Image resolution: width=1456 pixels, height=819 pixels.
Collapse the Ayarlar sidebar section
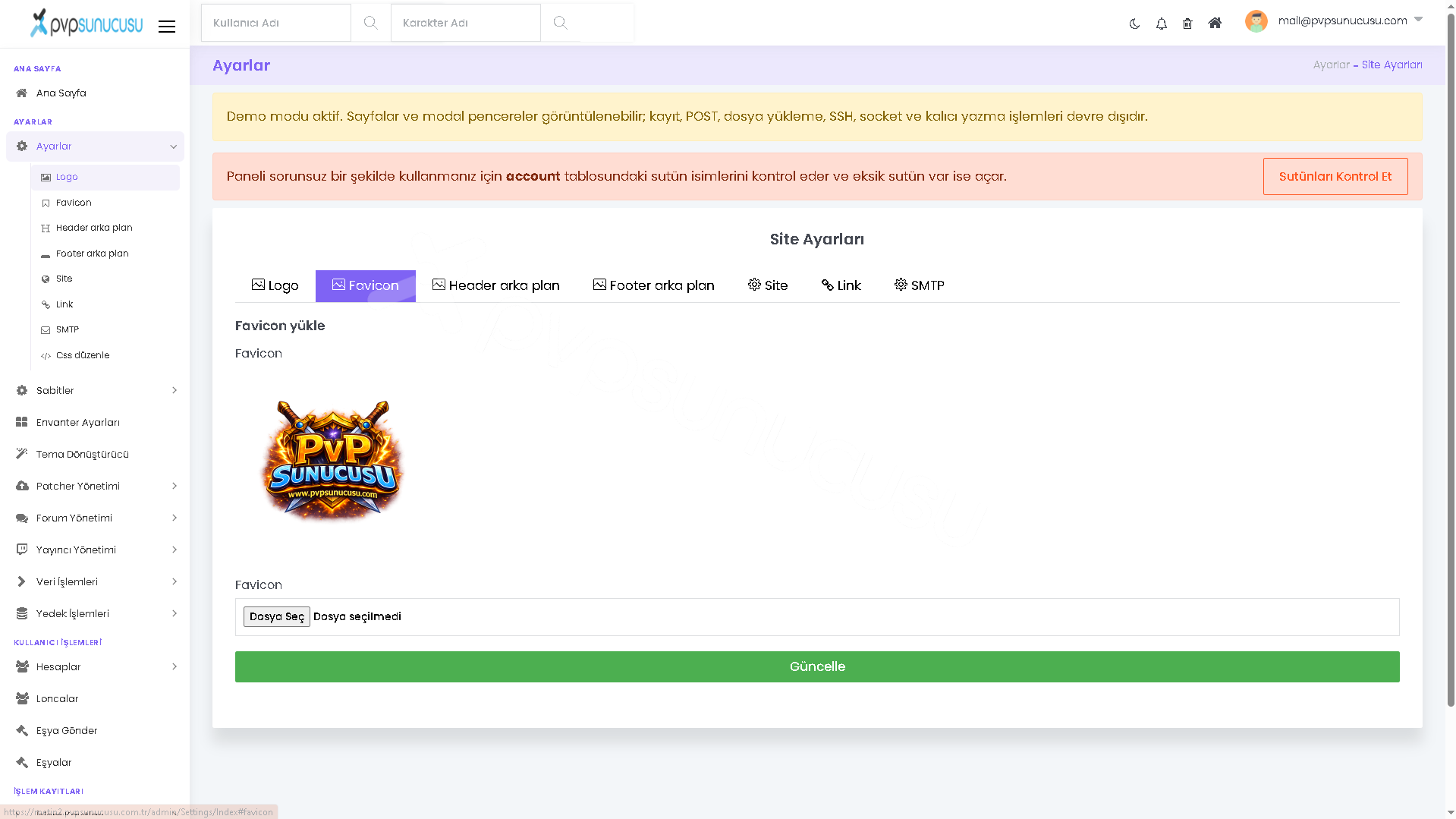95,146
